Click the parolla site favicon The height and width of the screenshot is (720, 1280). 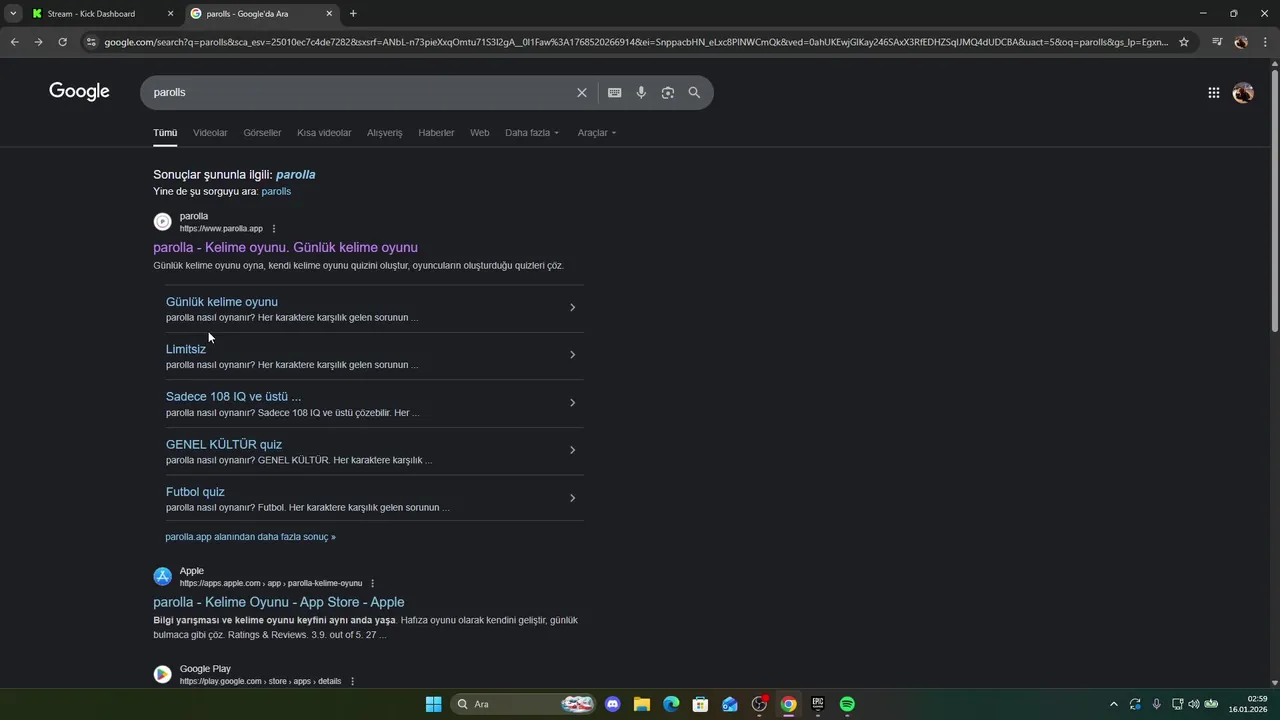(162, 222)
